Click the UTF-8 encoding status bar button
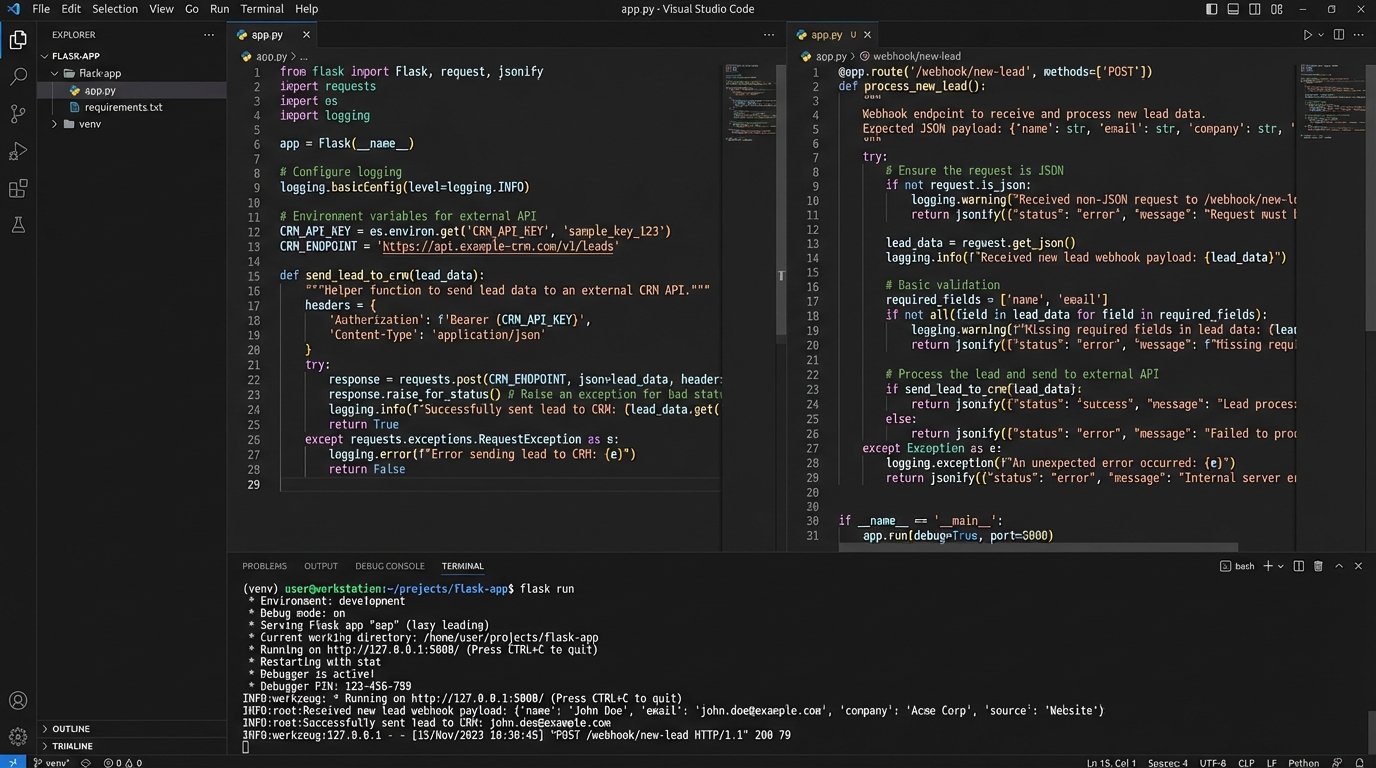Image resolution: width=1376 pixels, height=768 pixels. 1213,763
